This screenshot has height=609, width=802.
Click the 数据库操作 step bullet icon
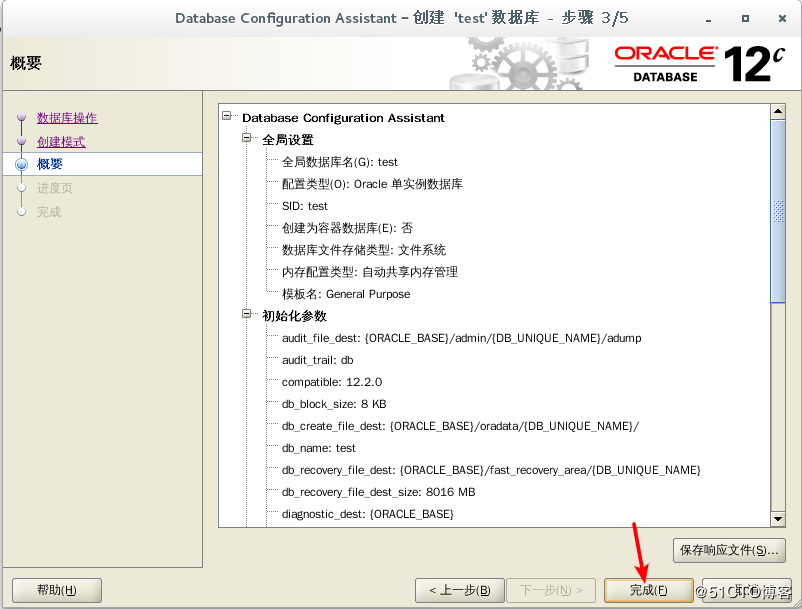(21, 117)
